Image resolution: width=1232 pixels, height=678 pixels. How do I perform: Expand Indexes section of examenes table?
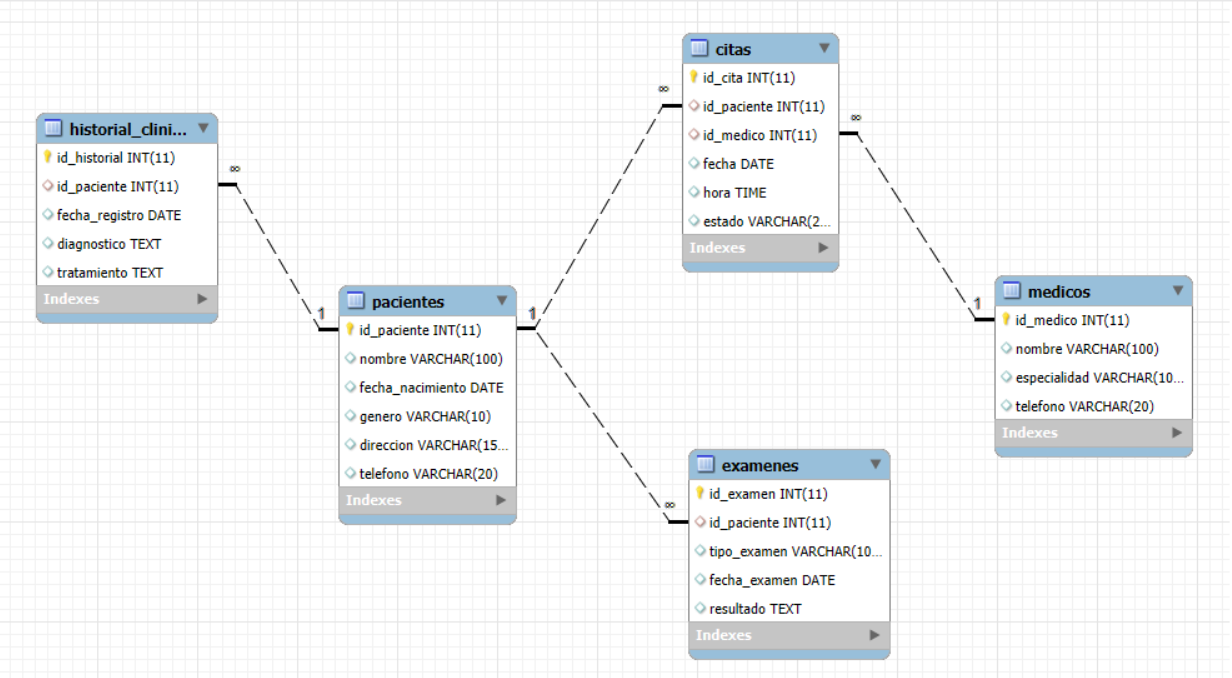point(874,635)
